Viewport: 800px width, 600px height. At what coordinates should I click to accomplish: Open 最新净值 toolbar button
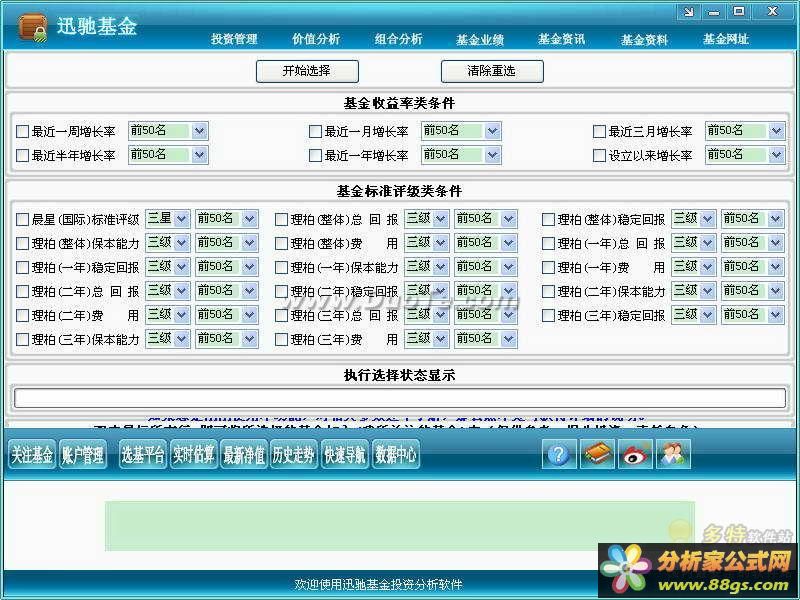point(244,454)
